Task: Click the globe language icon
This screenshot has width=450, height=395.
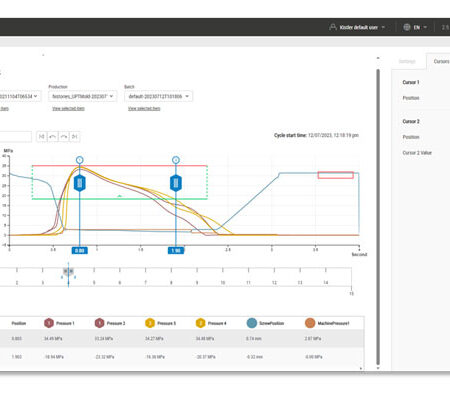Action: pos(407,27)
